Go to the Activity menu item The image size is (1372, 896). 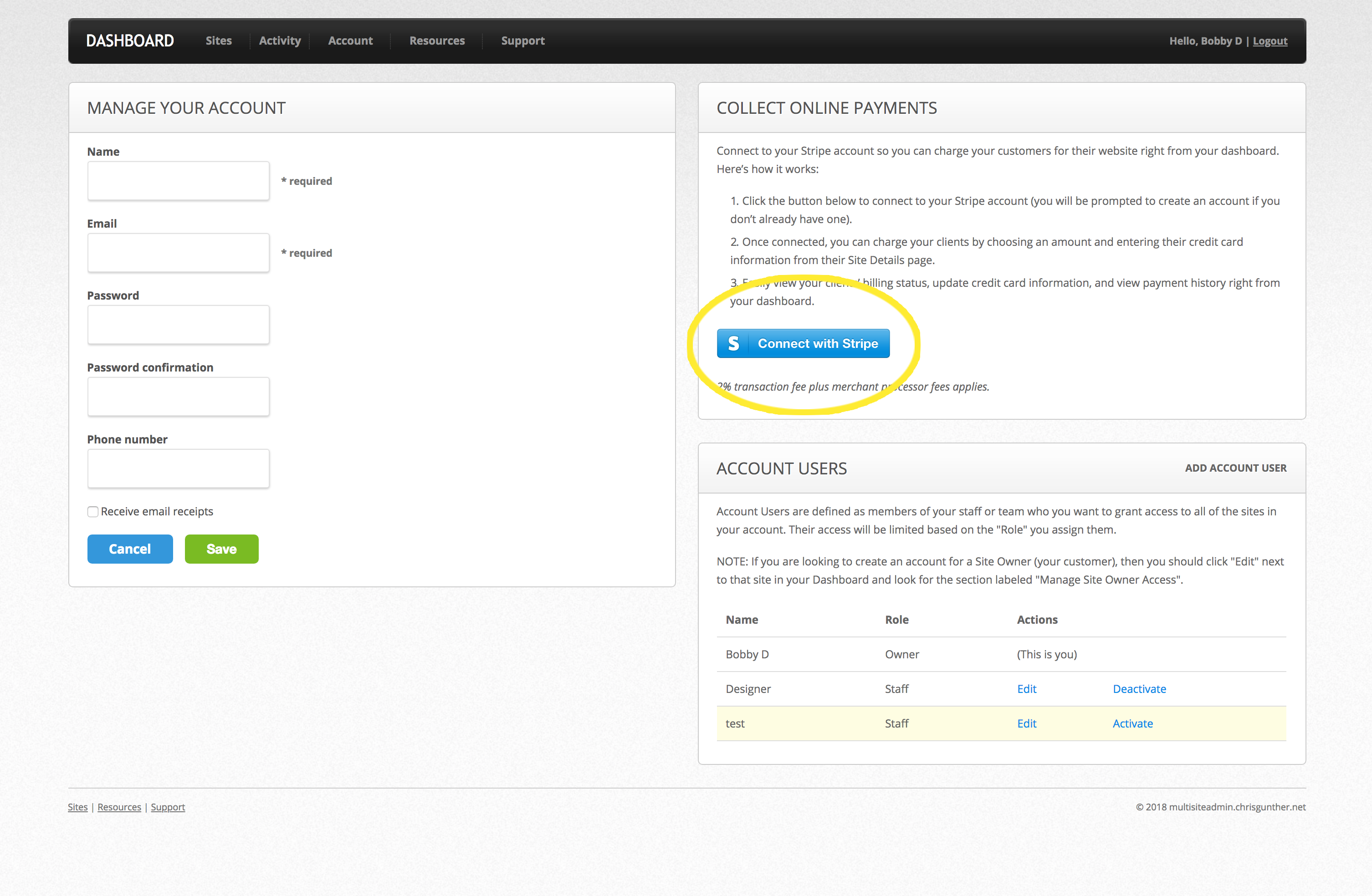click(x=280, y=41)
